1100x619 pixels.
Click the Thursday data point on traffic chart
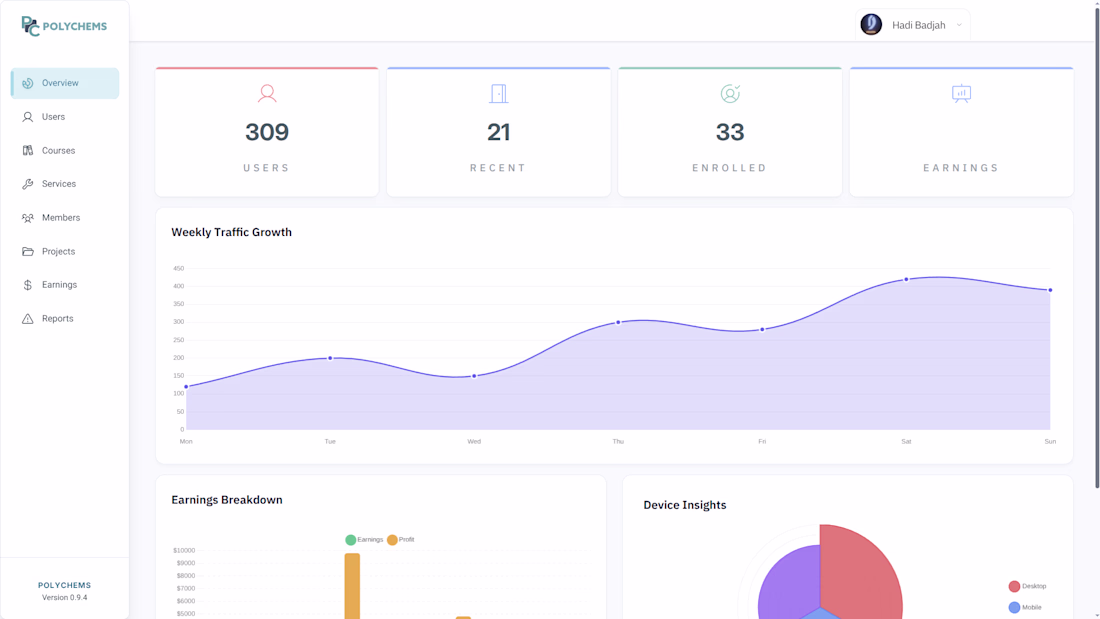coord(618,322)
